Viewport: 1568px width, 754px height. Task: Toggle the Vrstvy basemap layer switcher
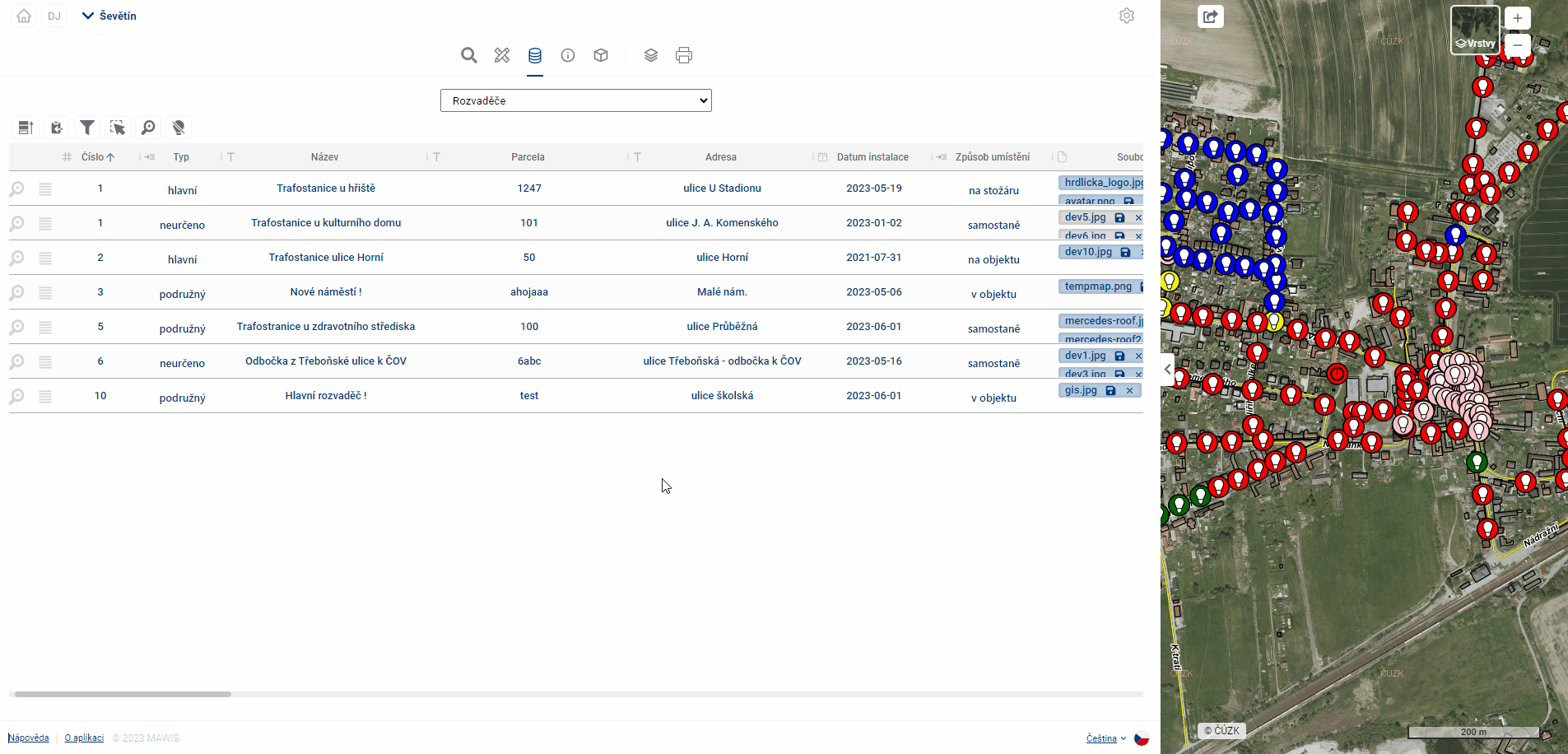point(1475,30)
